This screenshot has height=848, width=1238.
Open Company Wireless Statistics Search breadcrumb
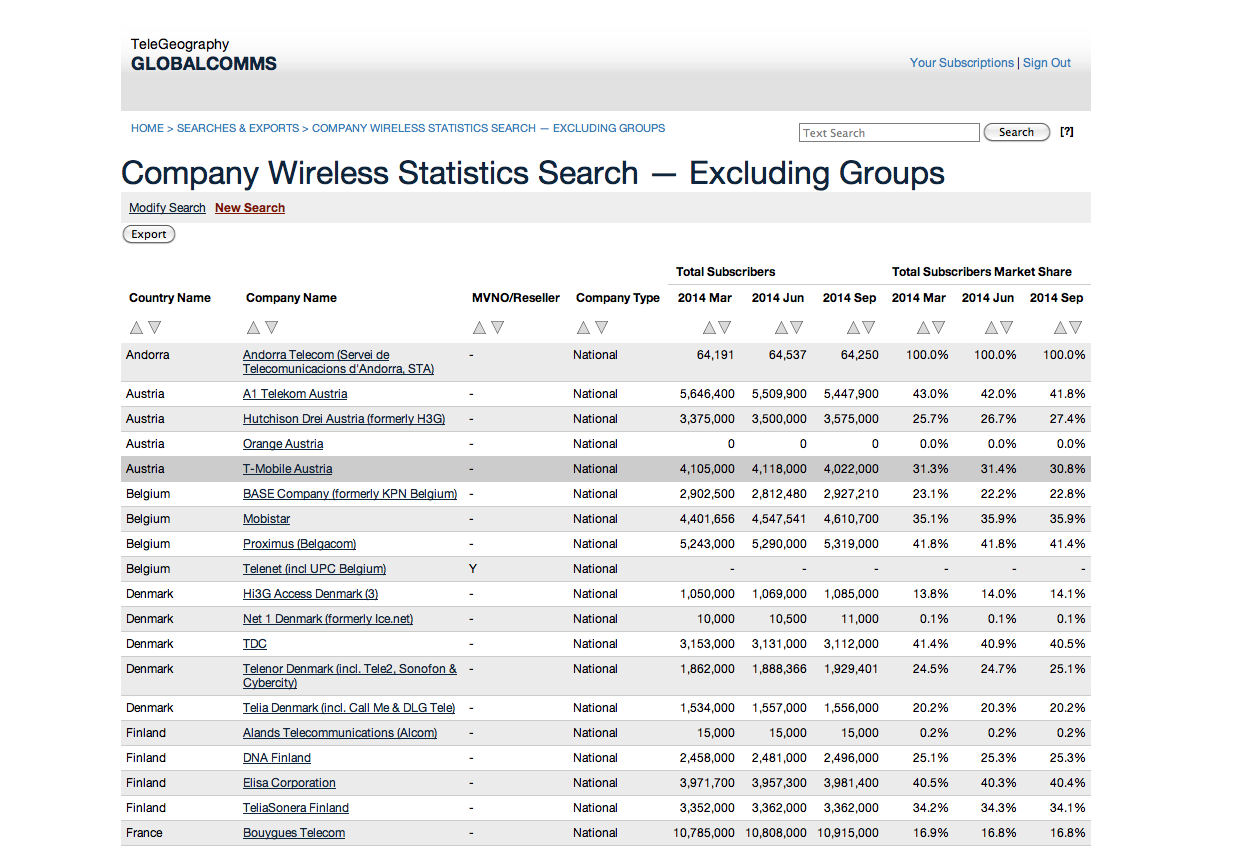(489, 128)
